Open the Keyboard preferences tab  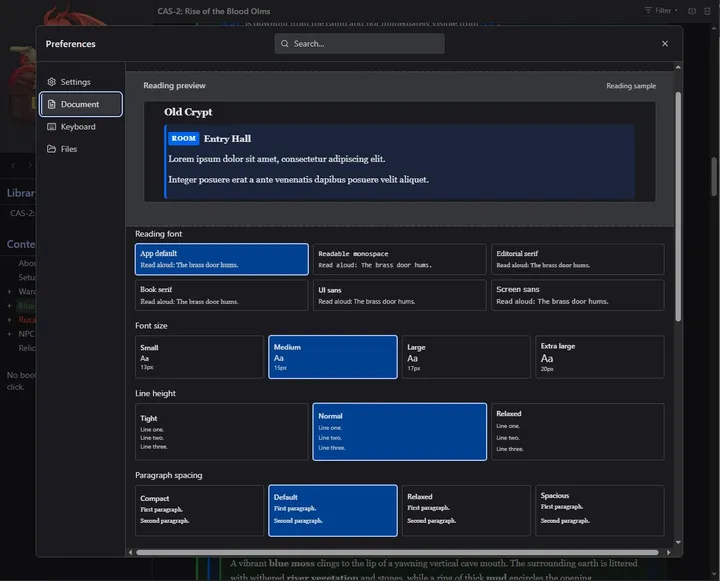click(80, 127)
